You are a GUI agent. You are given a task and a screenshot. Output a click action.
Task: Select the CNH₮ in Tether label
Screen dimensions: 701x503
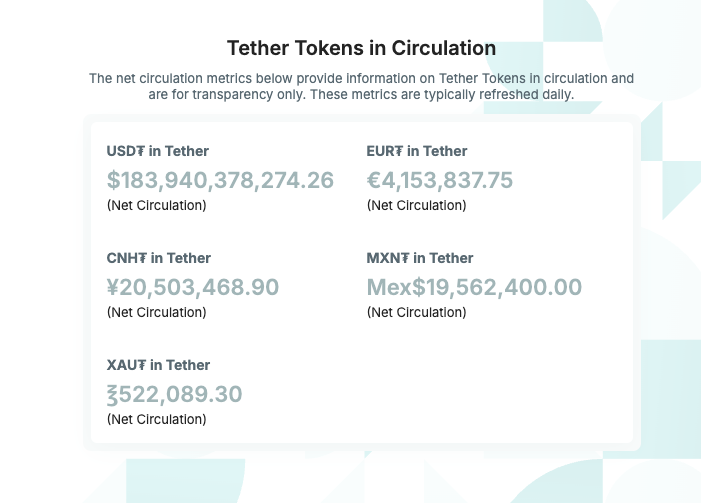[x=158, y=258]
